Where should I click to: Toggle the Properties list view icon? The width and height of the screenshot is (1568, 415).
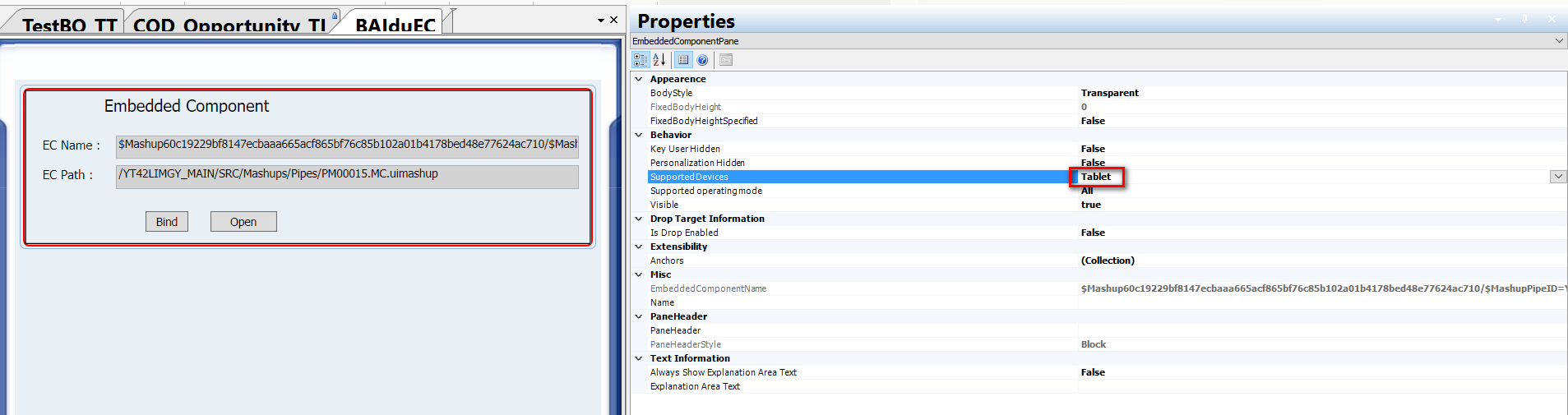point(683,60)
